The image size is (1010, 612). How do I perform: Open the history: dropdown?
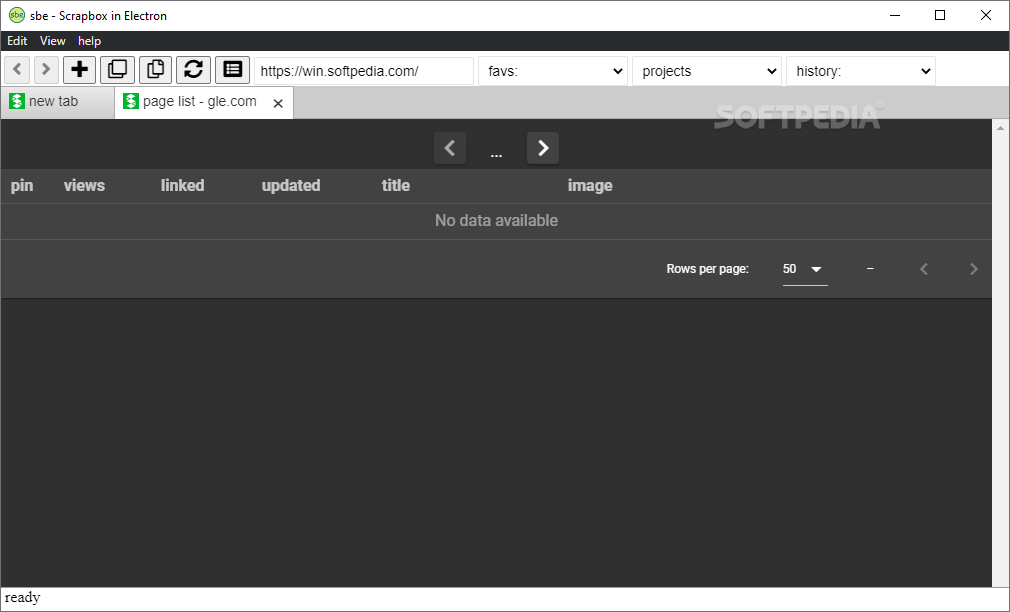pyautogui.click(x=861, y=71)
